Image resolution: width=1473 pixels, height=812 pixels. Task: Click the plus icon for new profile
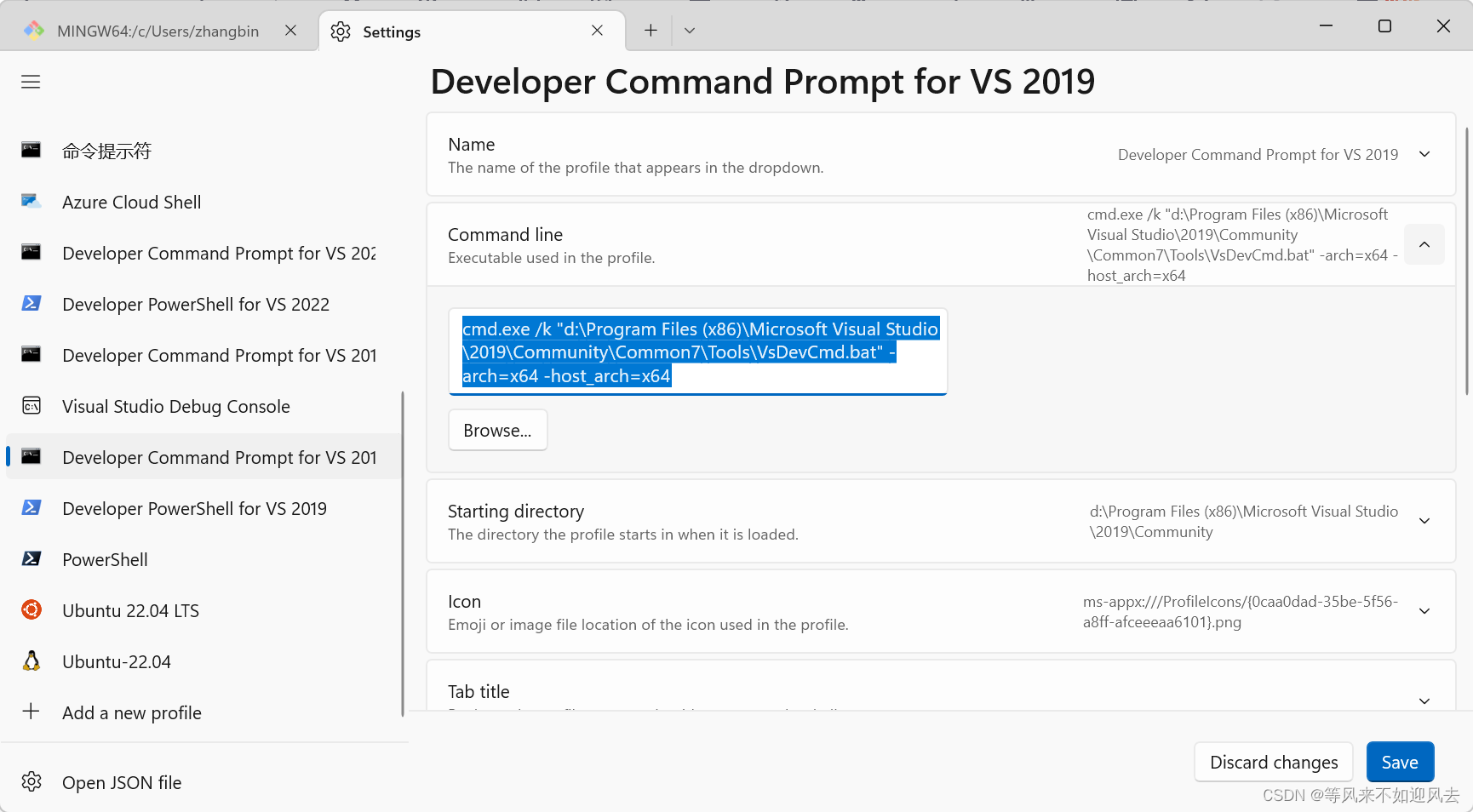pos(31,711)
